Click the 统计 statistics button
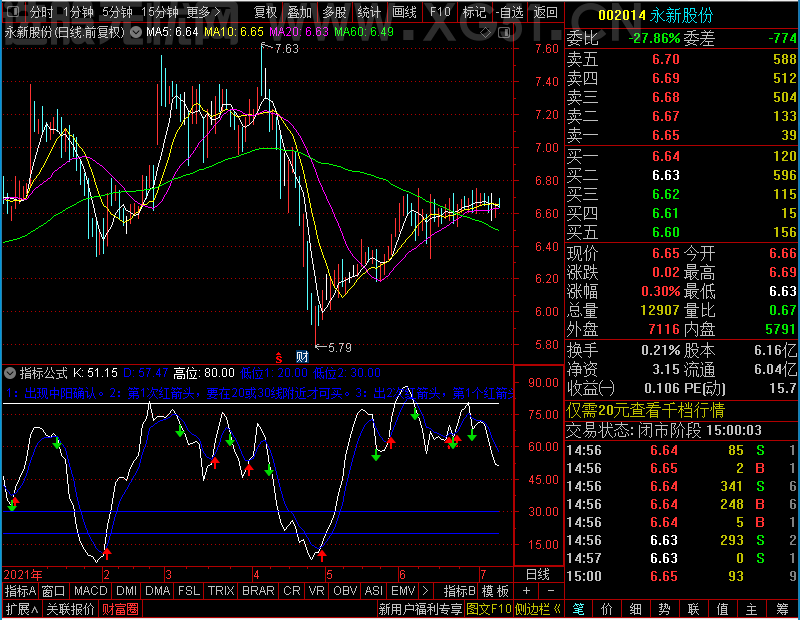 click(369, 12)
